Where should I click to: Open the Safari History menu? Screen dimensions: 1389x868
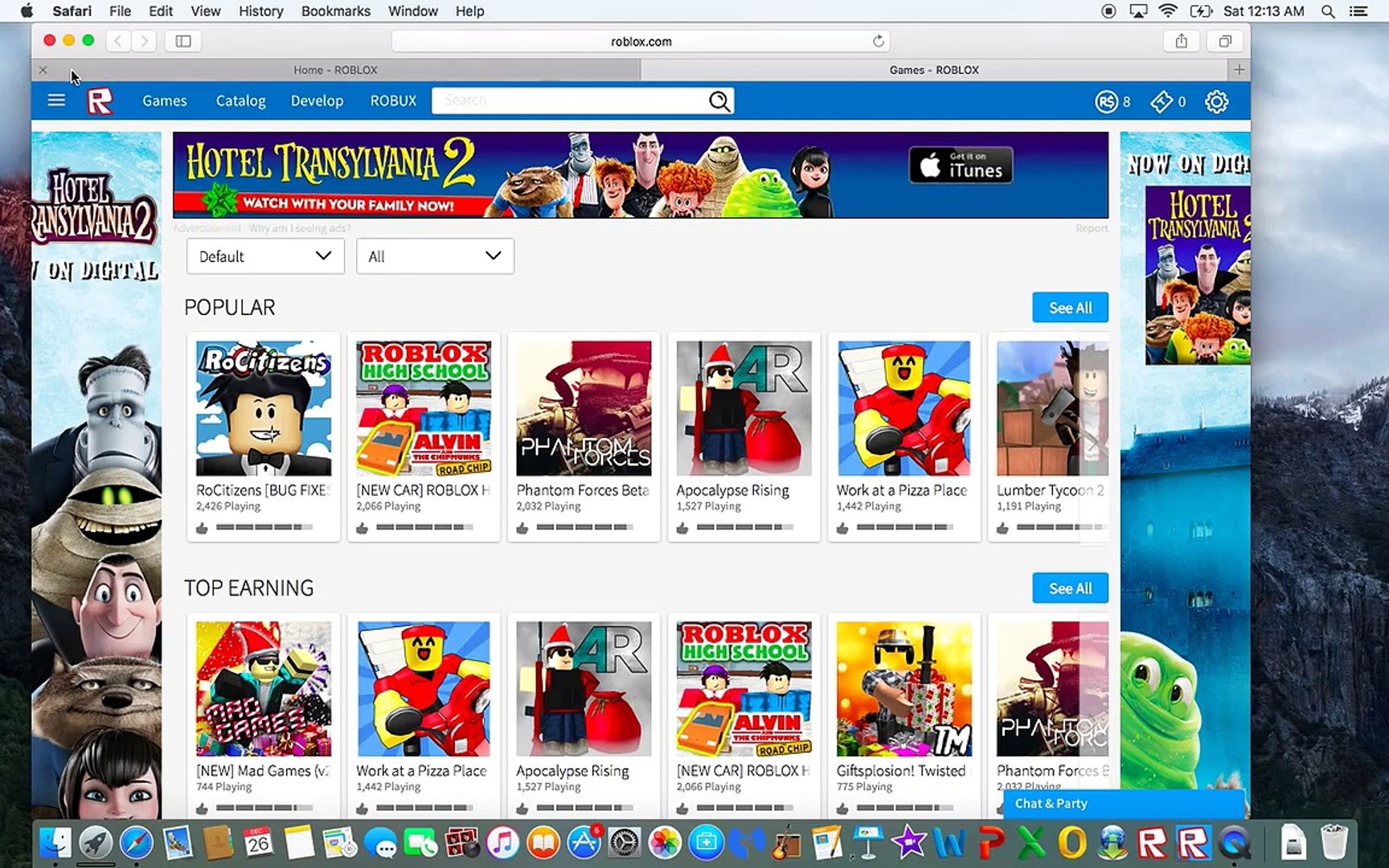click(260, 11)
